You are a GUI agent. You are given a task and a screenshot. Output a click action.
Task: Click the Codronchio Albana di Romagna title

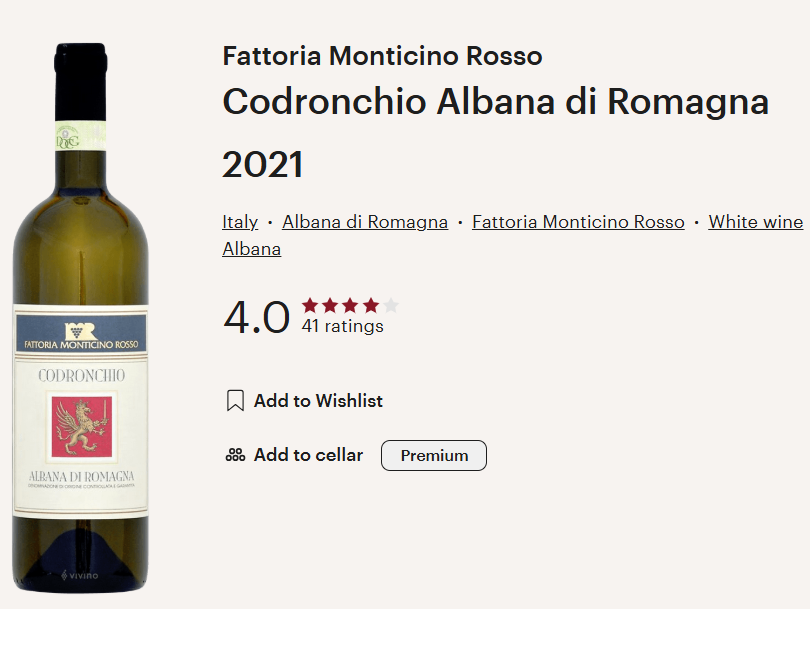pyautogui.click(x=495, y=102)
